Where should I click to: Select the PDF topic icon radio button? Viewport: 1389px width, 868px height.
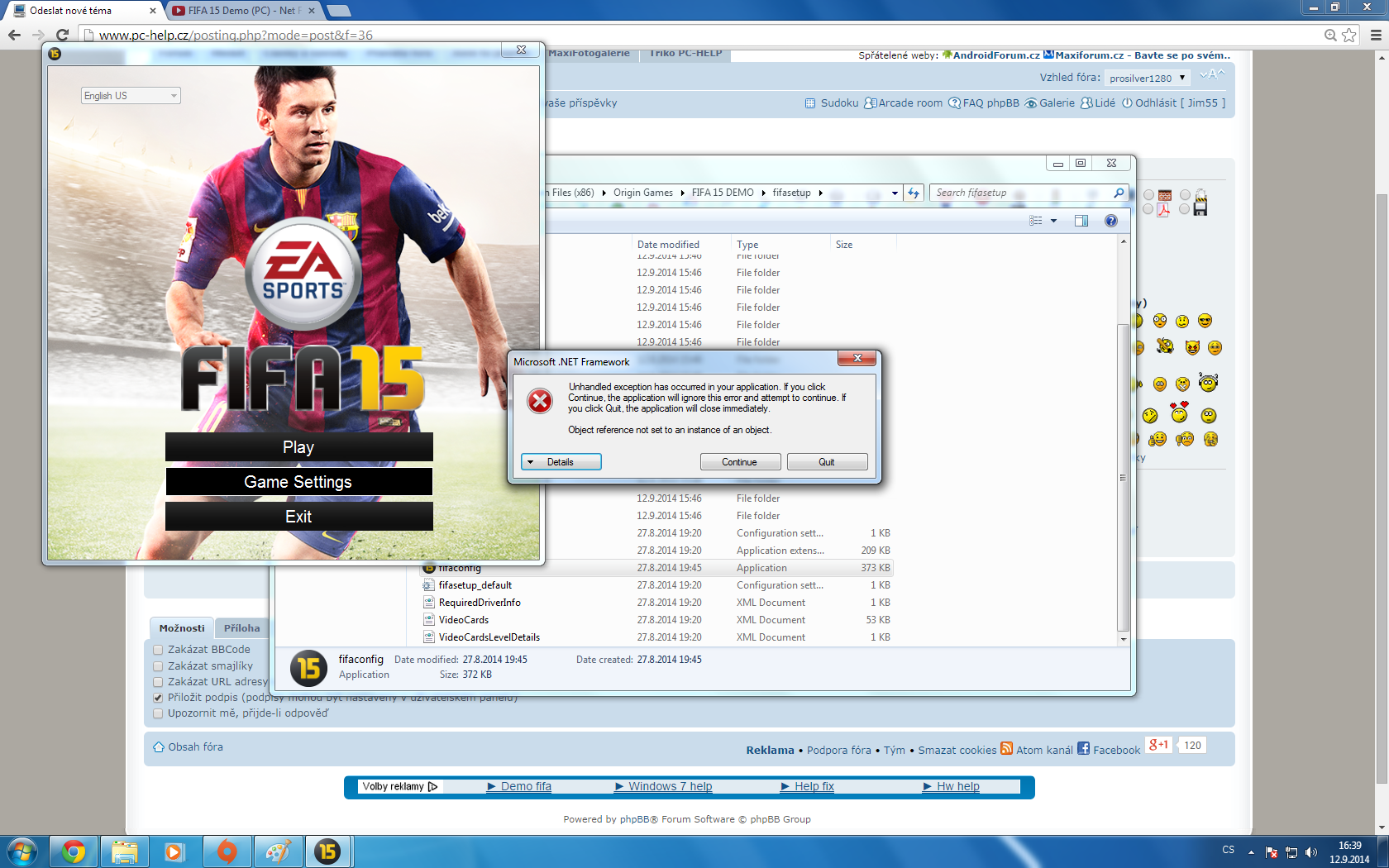coord(1148,210)
